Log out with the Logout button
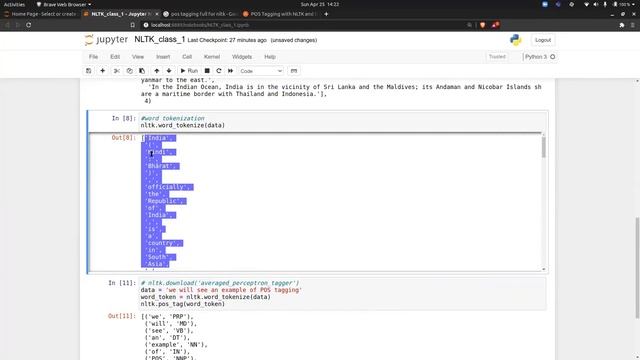The image size is (640, 360). coord(543,40)
